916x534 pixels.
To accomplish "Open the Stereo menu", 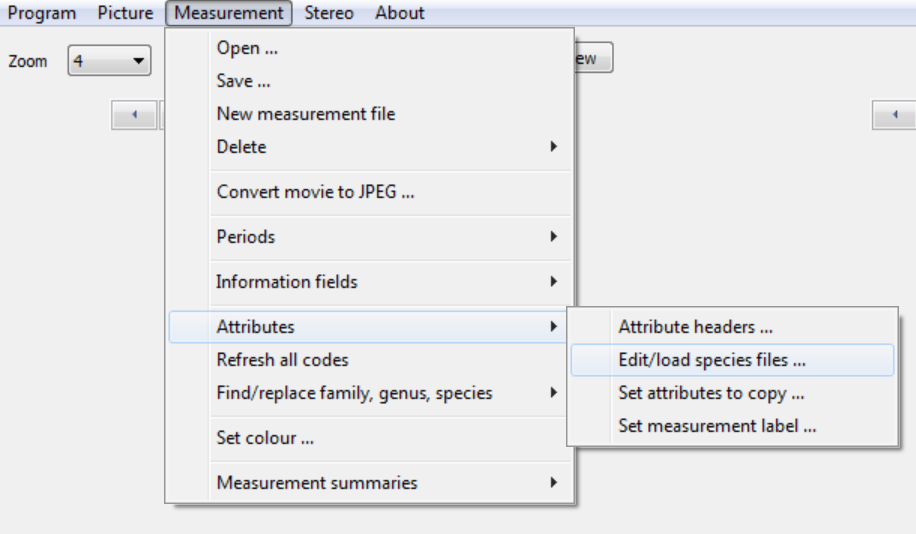I will [329, 13].
